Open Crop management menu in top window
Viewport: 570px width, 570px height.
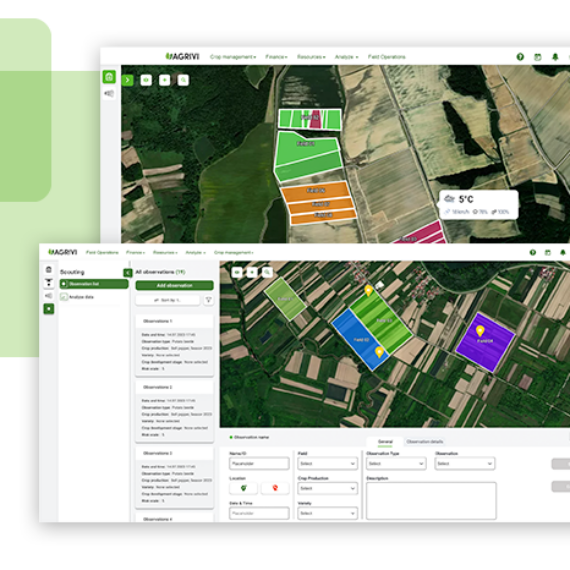tap(233, 57)
